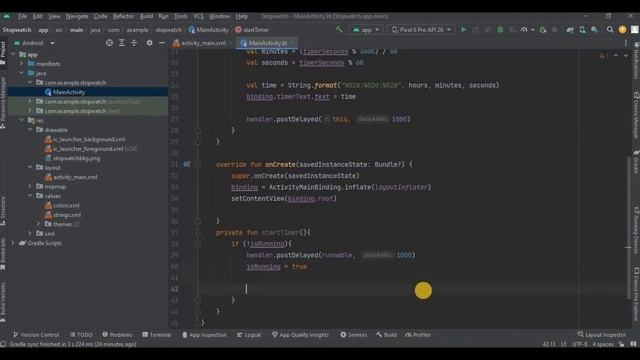
Task: Toggle the Device File Explorer panel
Action: (x=636, y=294)
